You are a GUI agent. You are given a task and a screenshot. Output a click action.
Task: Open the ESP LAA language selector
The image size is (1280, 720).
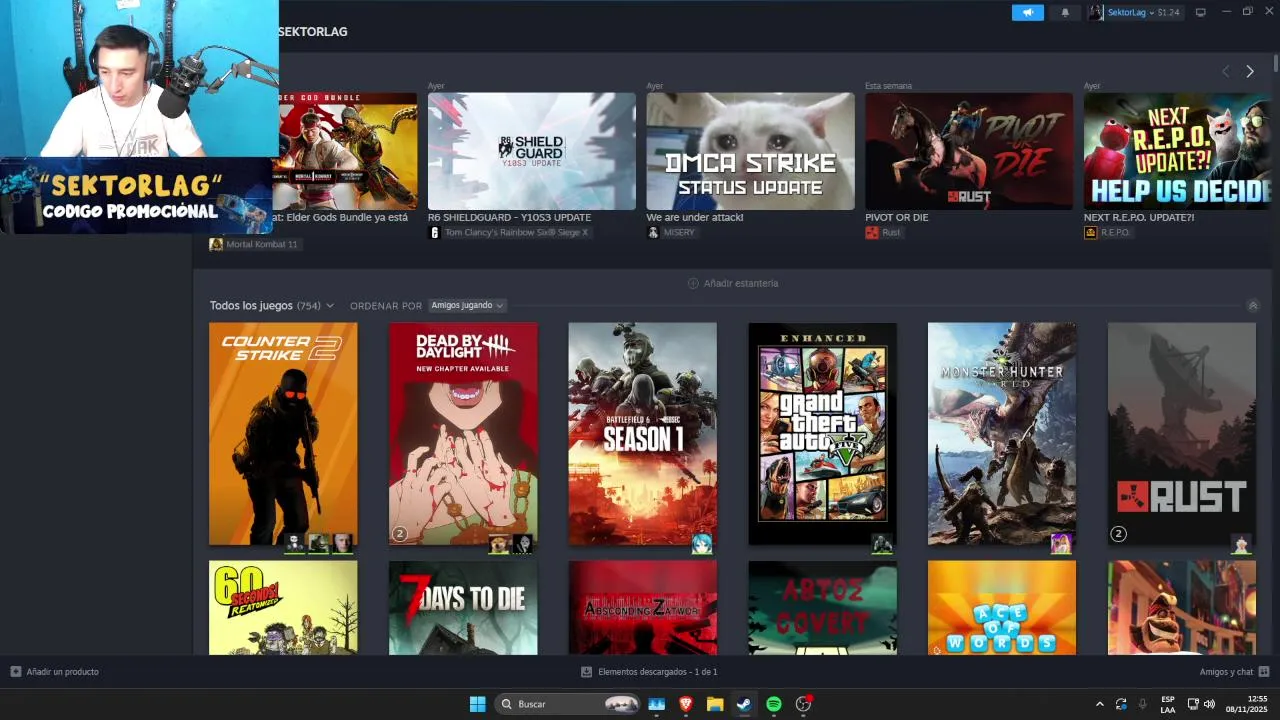(1168, 704)
